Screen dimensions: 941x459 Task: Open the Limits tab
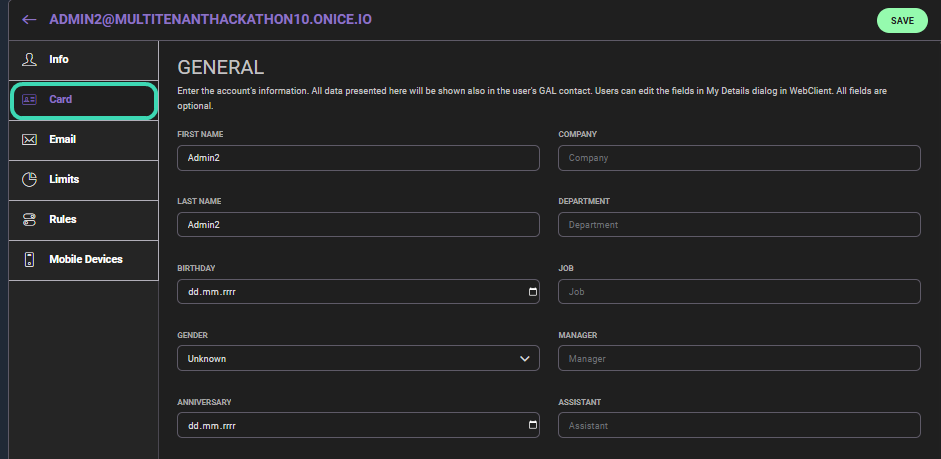[64, 180]
